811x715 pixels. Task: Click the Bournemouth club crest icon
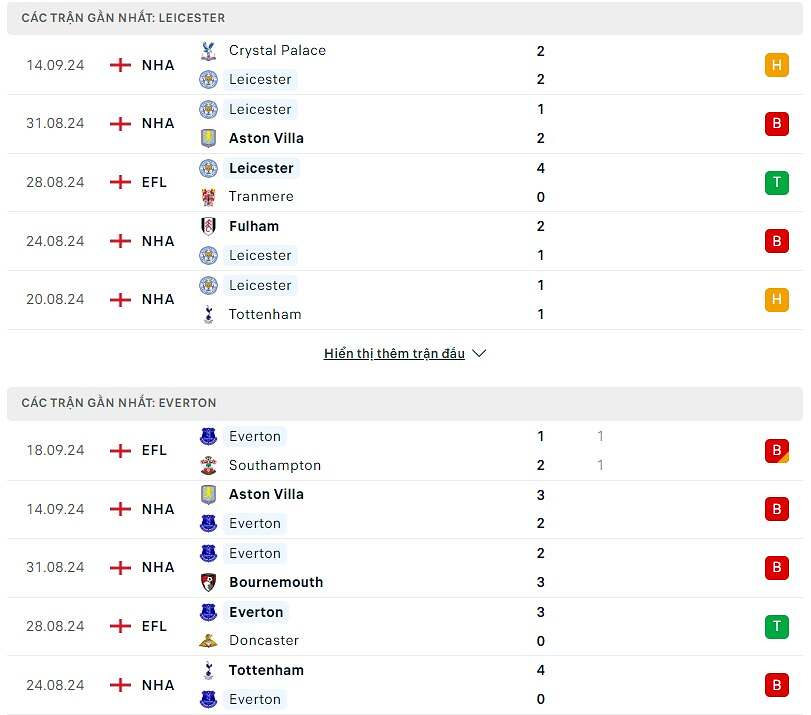(208, 582)
